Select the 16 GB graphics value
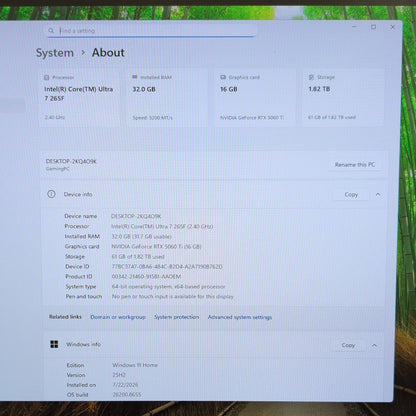 [x=229, y=89]
